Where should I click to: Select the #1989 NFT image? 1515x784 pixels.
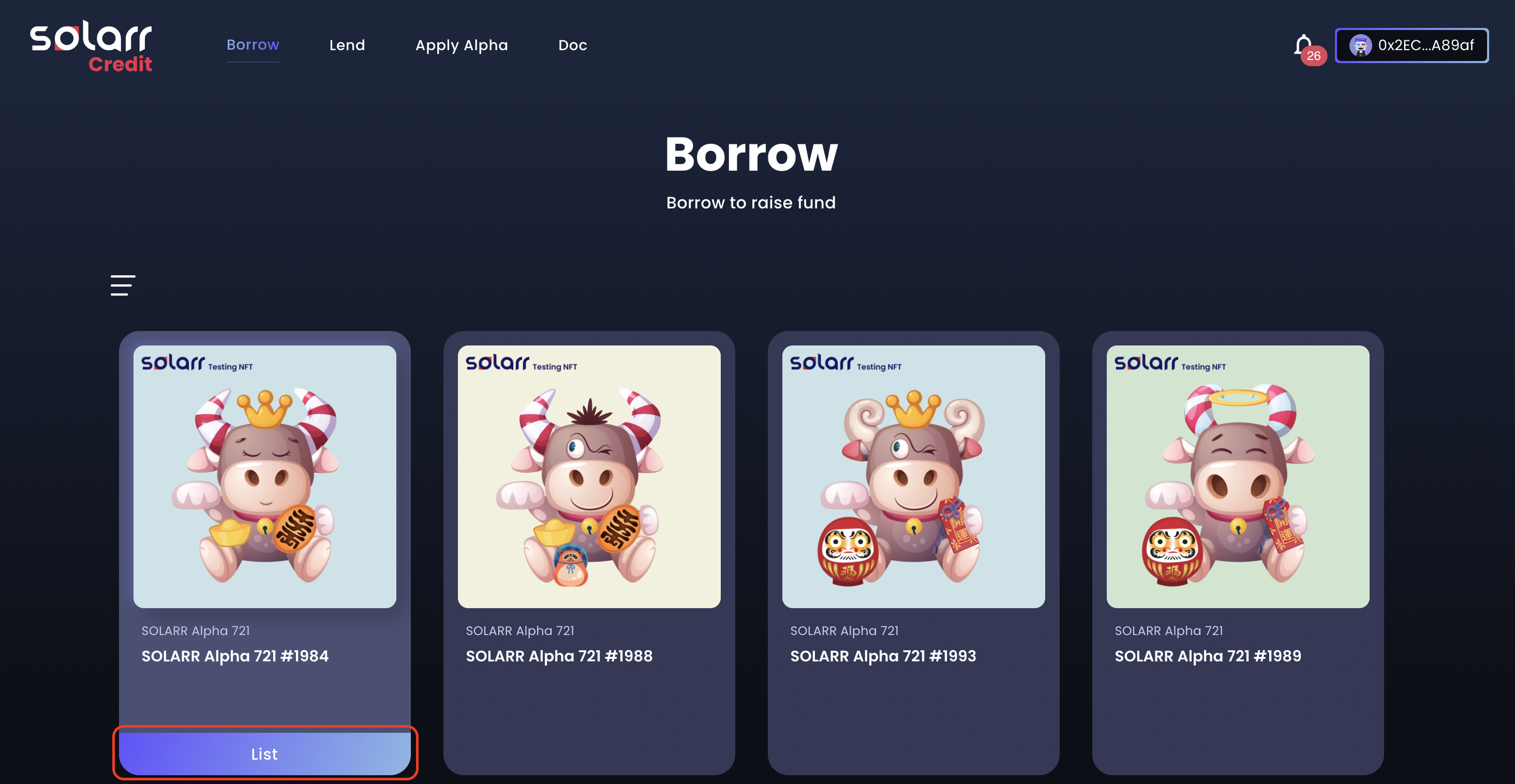pos(1238,477)
